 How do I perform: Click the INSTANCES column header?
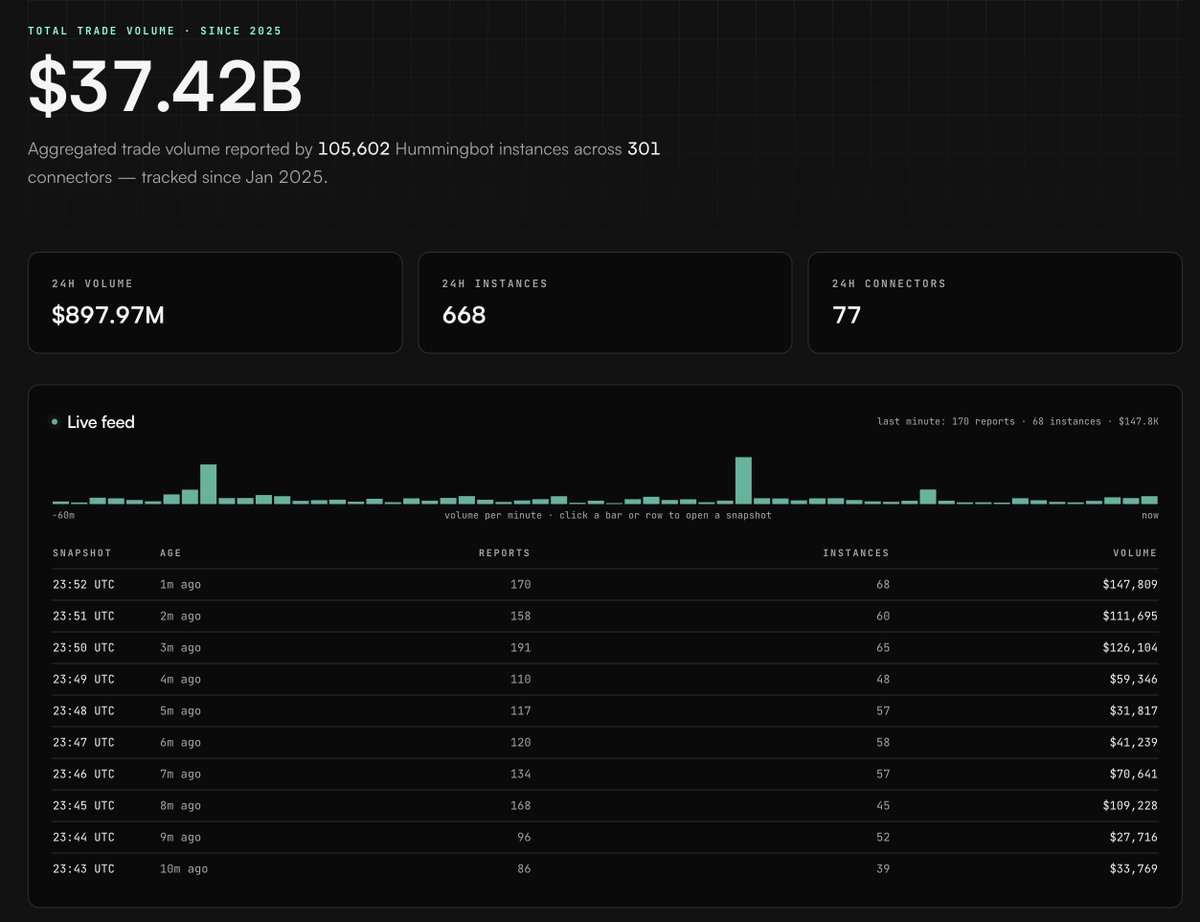click(x=856, y=553)
